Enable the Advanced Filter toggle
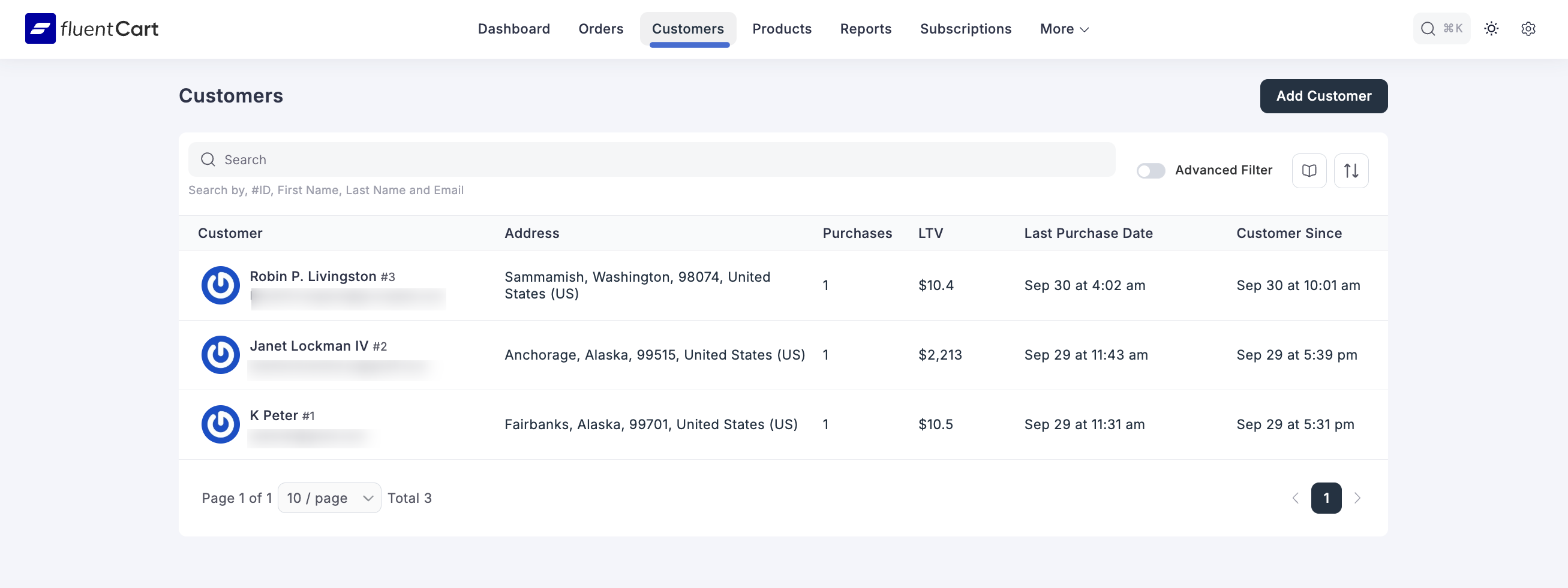This screenshot has width=1568, height=588. point(1151,171)
